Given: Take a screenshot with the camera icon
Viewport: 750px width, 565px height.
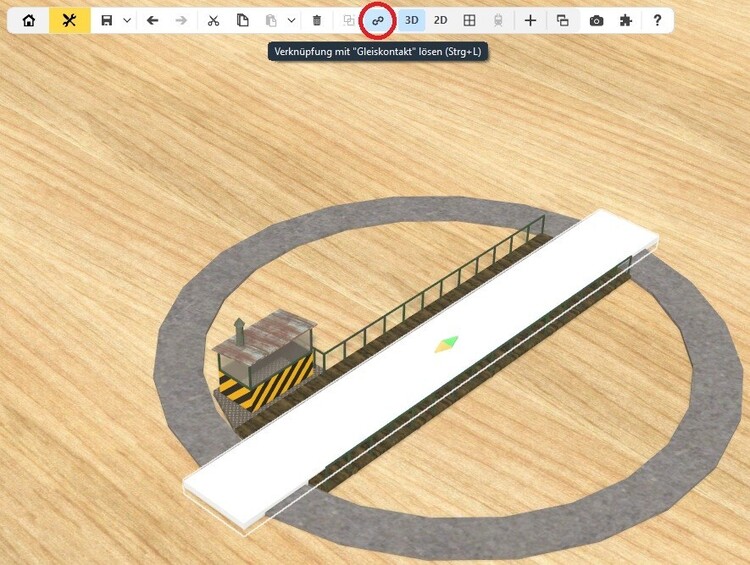Looking at the screenshot, I should (x=596, y=21).
